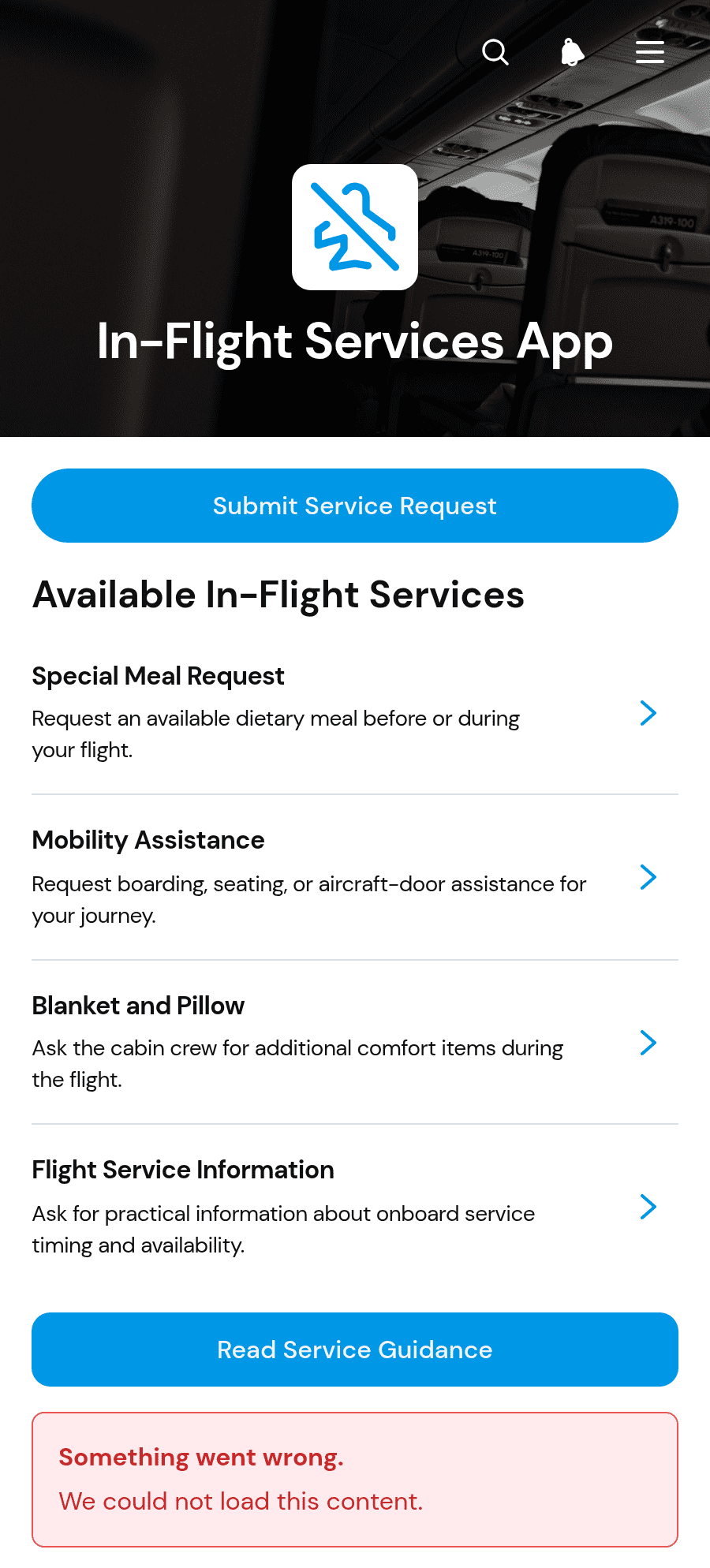Image resolution: width=710 pixels, height=1568 pixels.
Task: Click Read Service Guidance button
Action: pos(355,1350)
